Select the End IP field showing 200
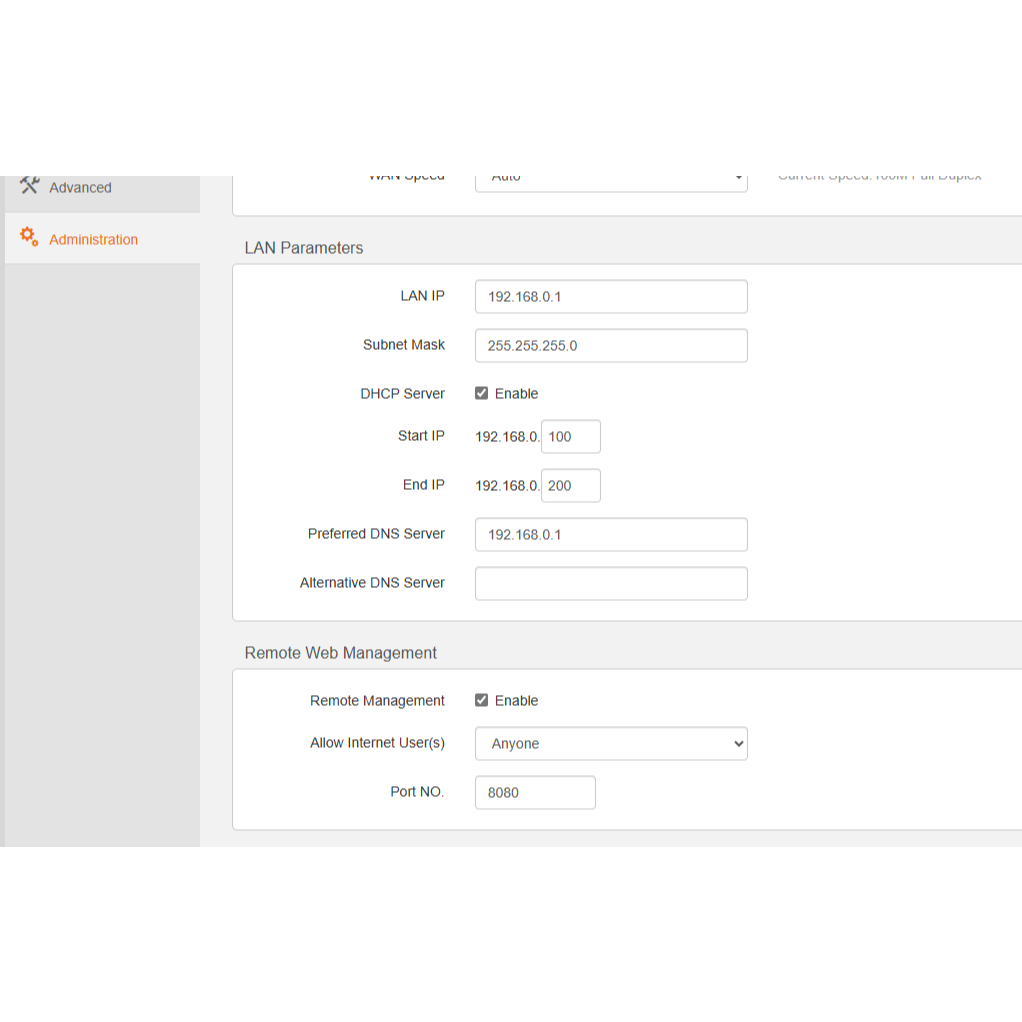 (570, 486)
